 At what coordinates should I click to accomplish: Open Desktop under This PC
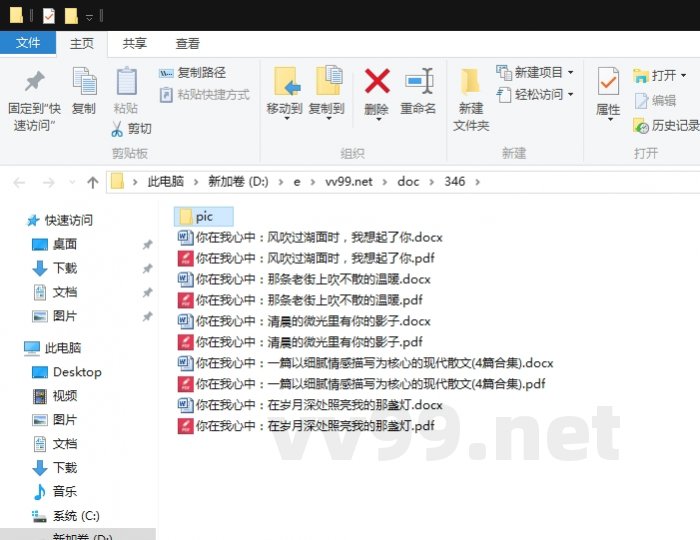click(x=67, y=372)
